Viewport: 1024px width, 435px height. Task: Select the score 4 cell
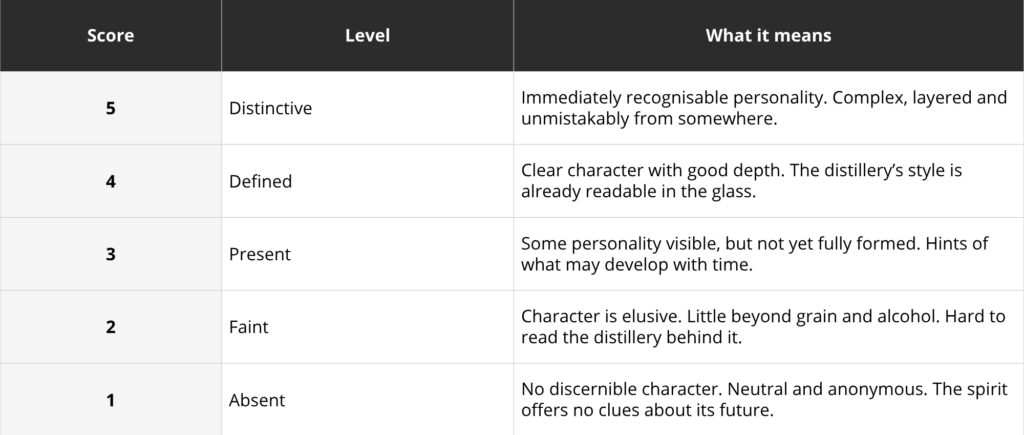point(110,181)
